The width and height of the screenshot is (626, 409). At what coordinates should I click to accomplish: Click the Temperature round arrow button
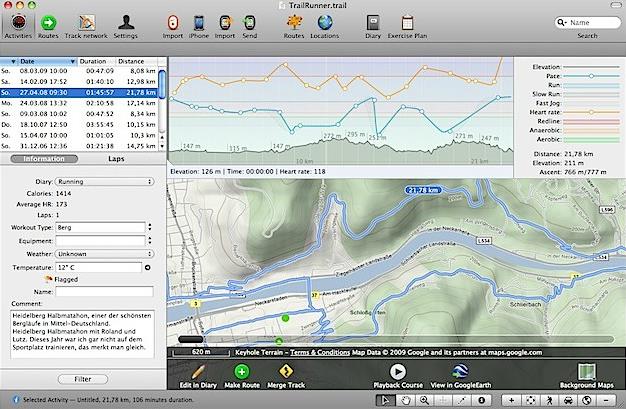coord(147,268)
